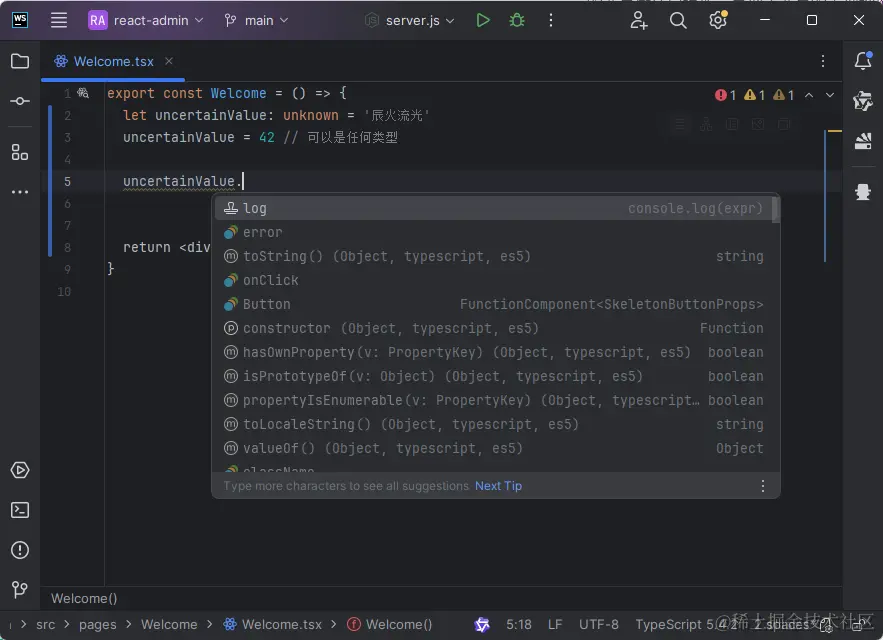Open the Git tool window
883x640 pixels.
tap(20, 589)
